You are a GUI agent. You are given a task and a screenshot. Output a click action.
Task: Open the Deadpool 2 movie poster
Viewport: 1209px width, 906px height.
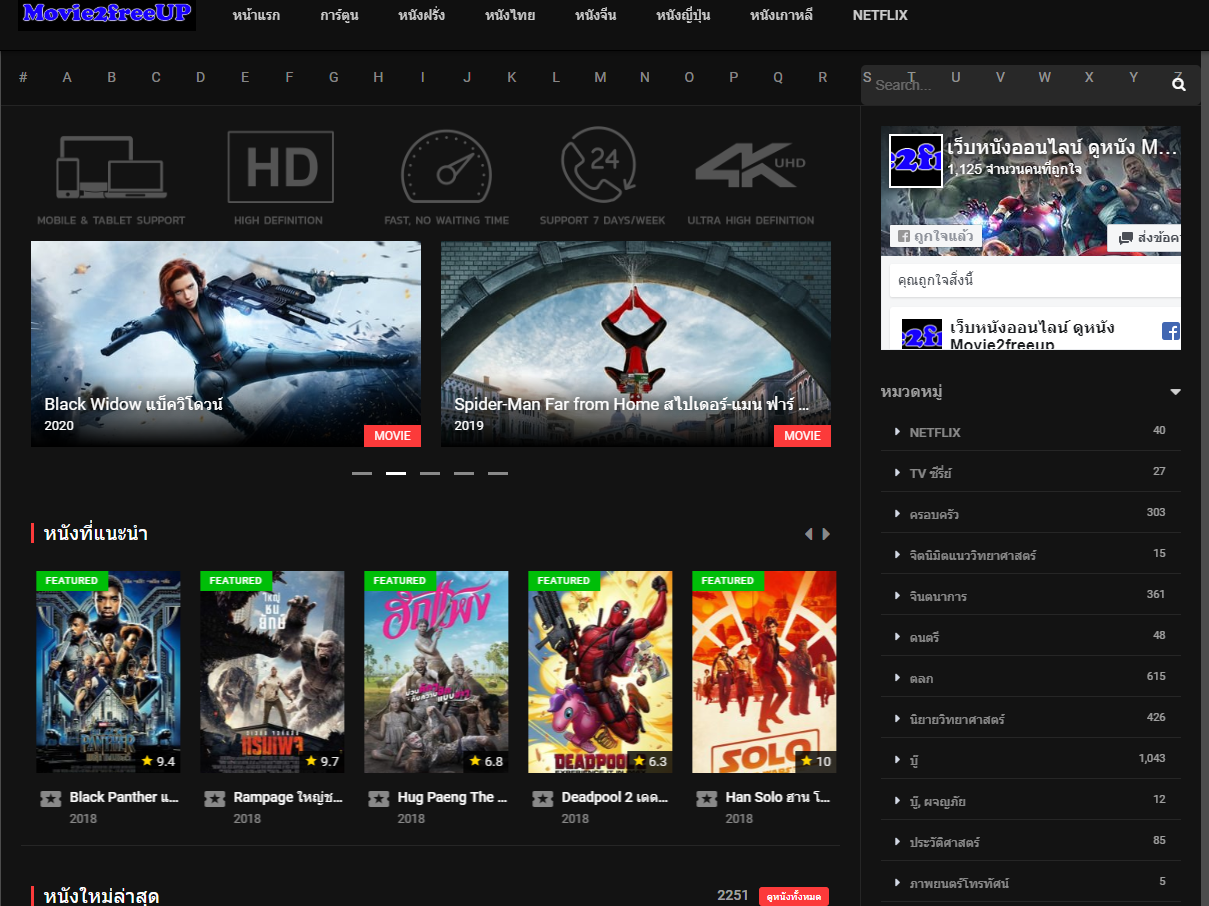click(x=600, y=672)
